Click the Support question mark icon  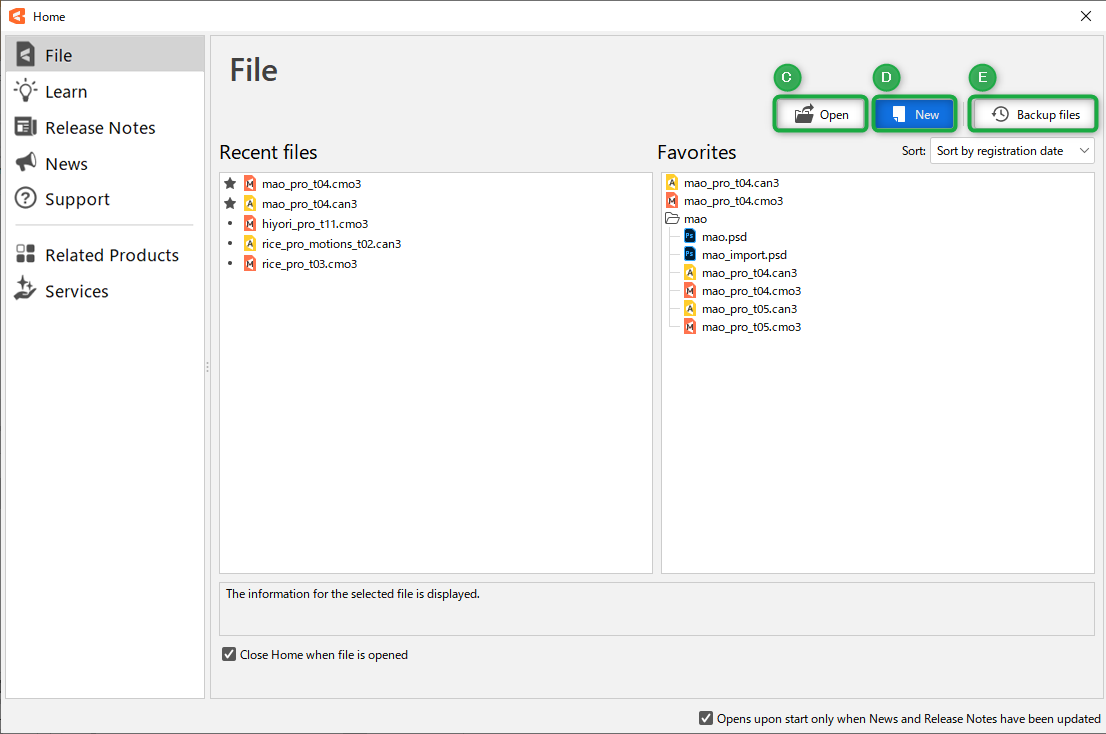click(x=26, y=199)
